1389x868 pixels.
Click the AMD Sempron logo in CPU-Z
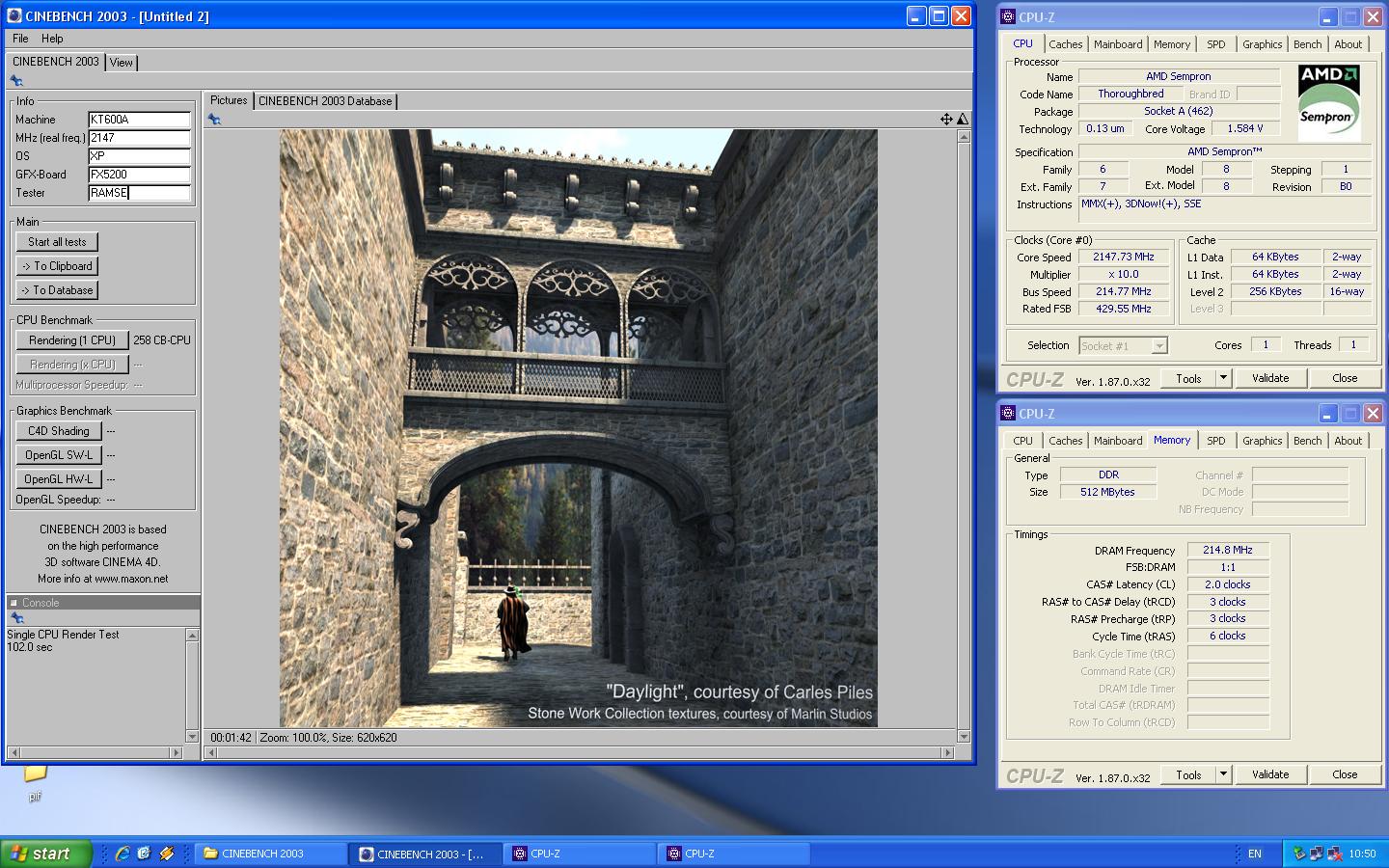pos(1328,102)
